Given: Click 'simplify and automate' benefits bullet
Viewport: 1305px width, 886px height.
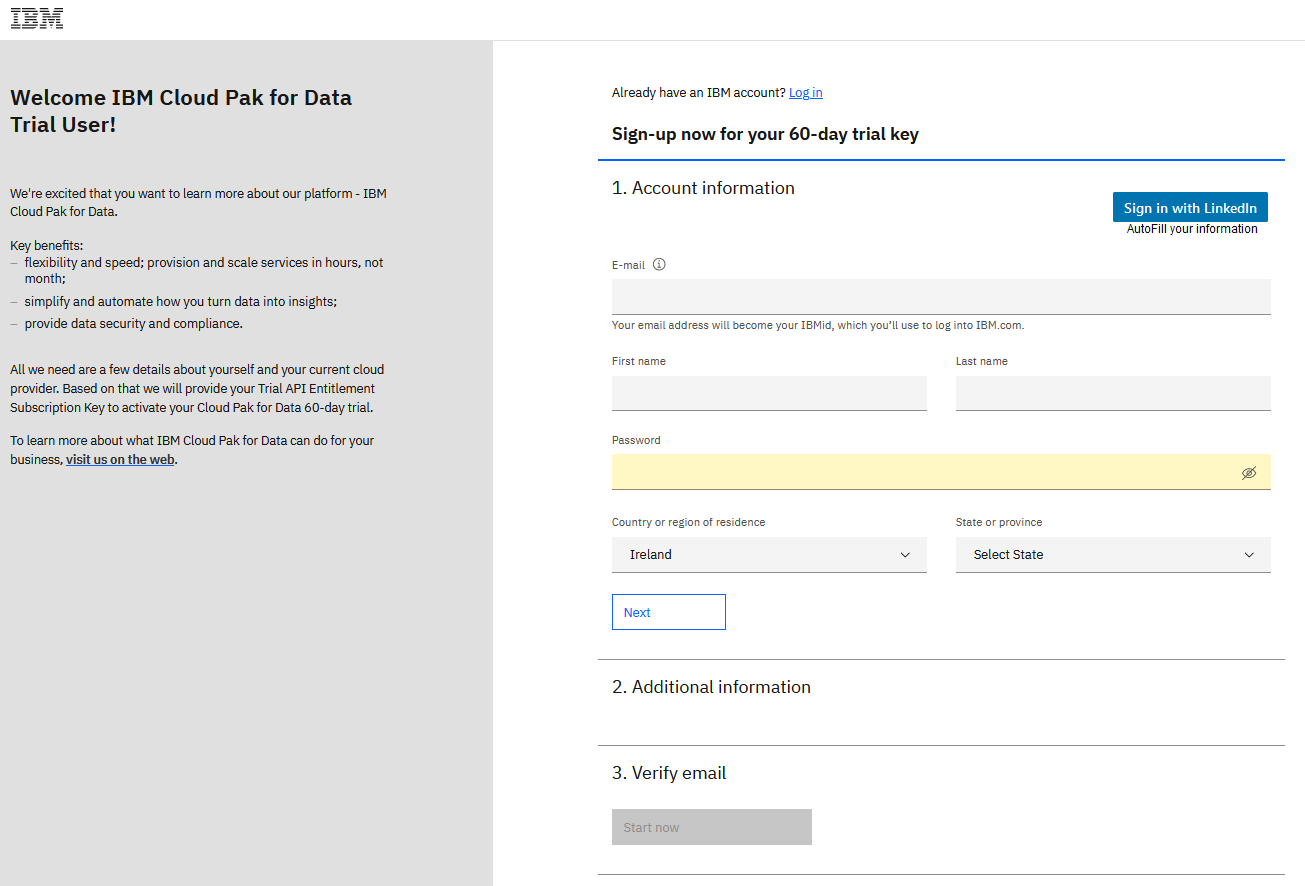Looking at the screenshot, I should 180,301.
